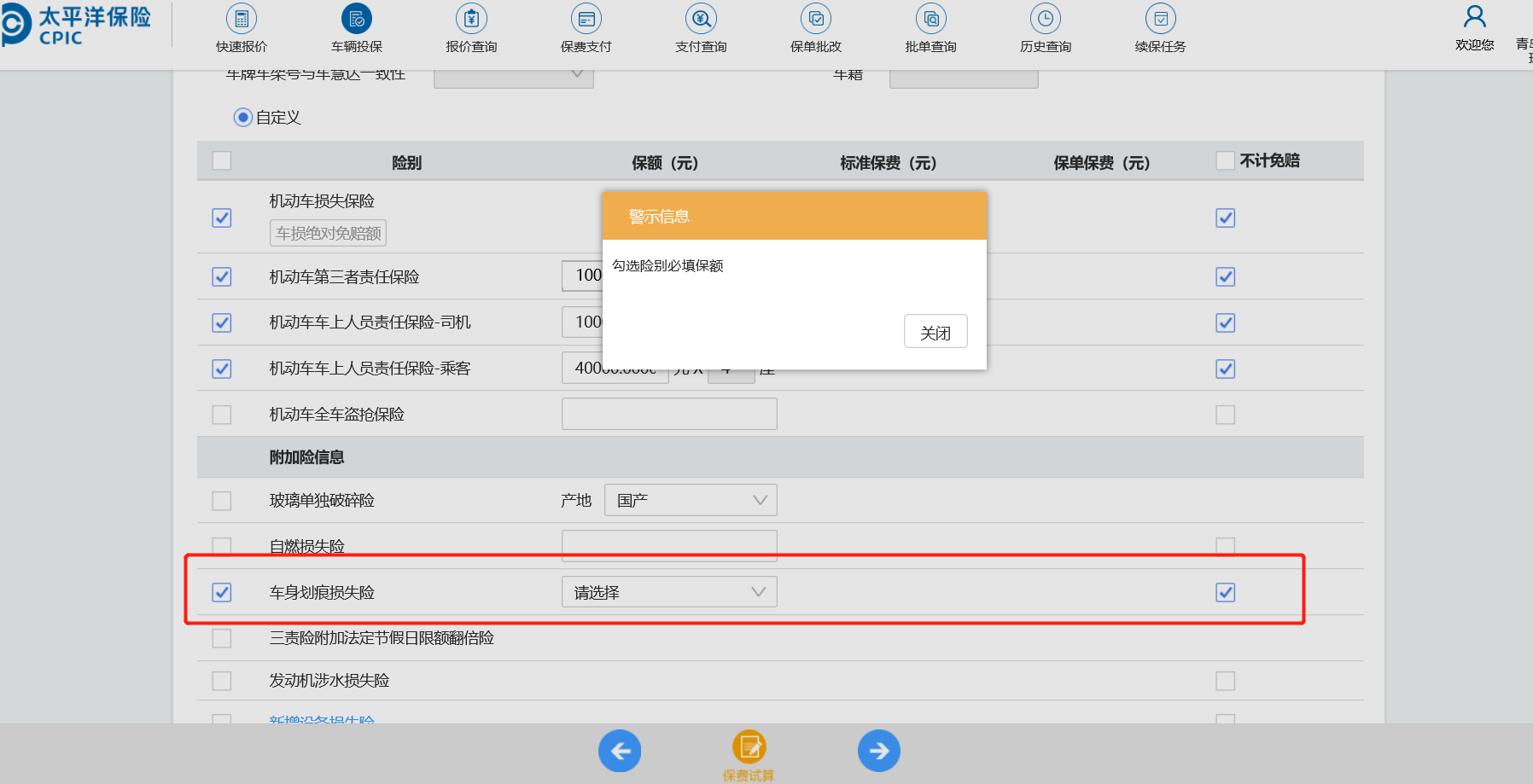Uncheck 不计免赔 for 车身划痕损失险 row
The image size is (1533, 784).
(1226, 592)
